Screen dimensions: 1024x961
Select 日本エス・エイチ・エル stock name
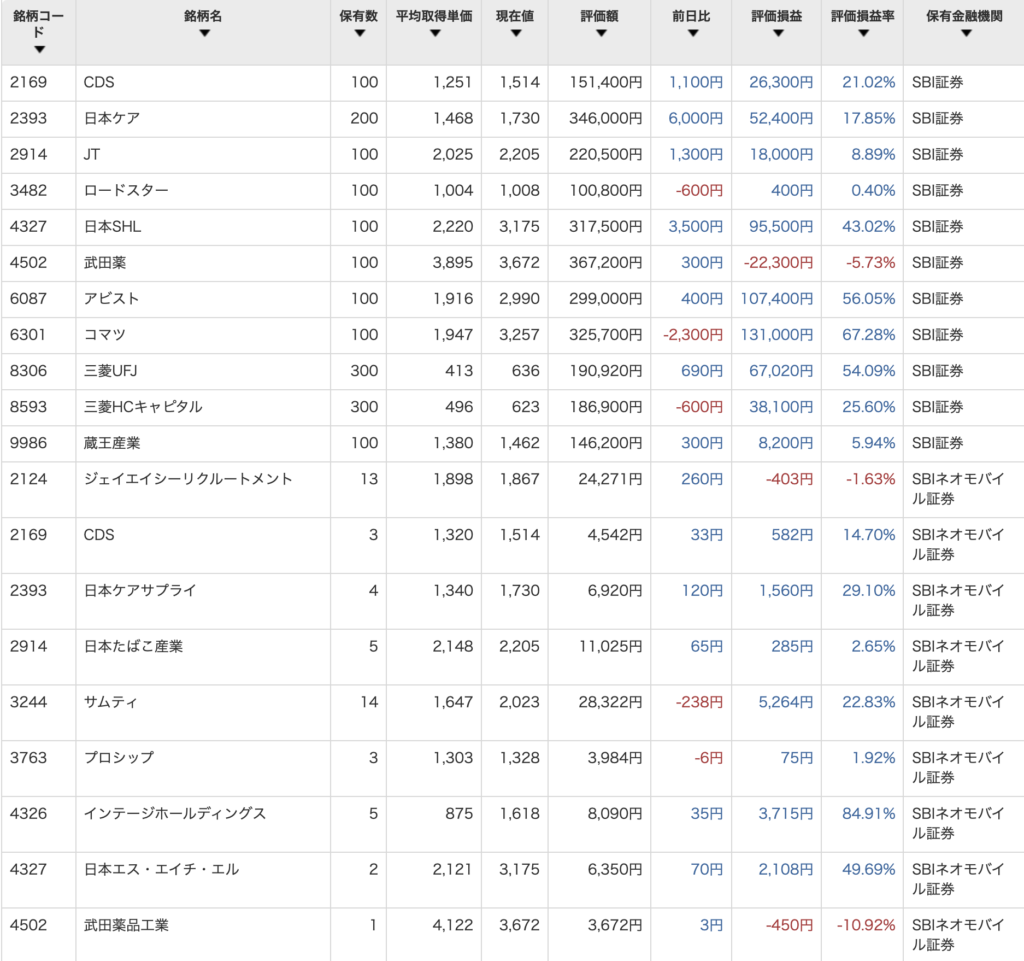(161, 869)
